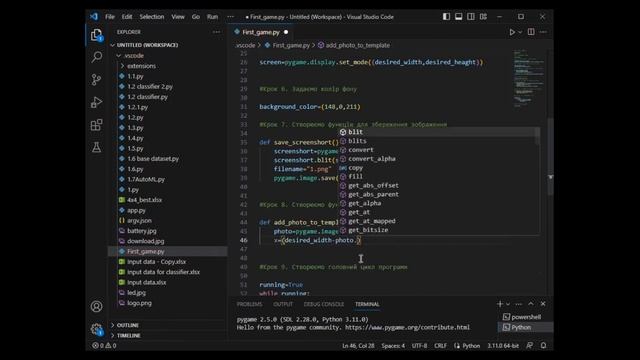Open file app.py in explorer
Viewport: 640px width, 360px height.
136,210
